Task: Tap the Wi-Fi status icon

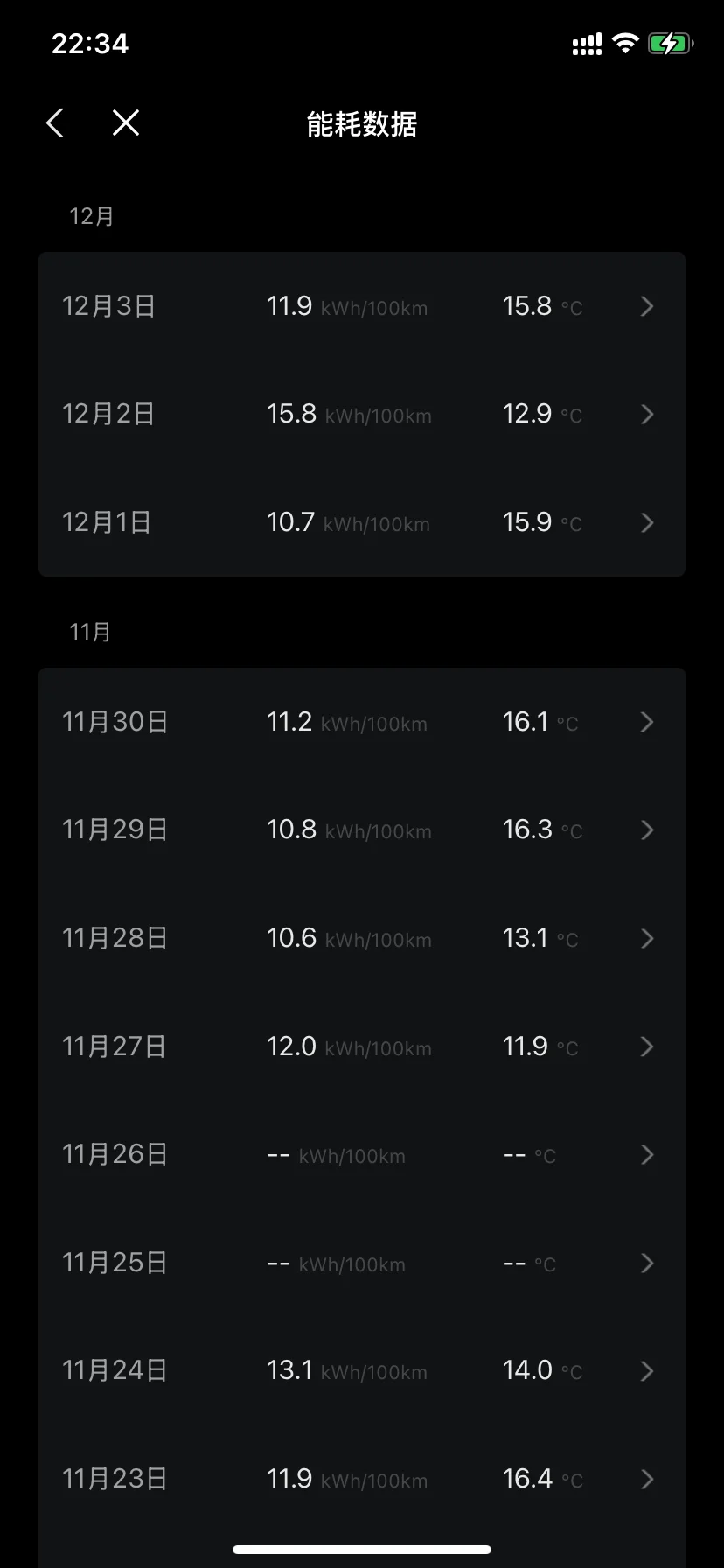Action: [625, 44]
